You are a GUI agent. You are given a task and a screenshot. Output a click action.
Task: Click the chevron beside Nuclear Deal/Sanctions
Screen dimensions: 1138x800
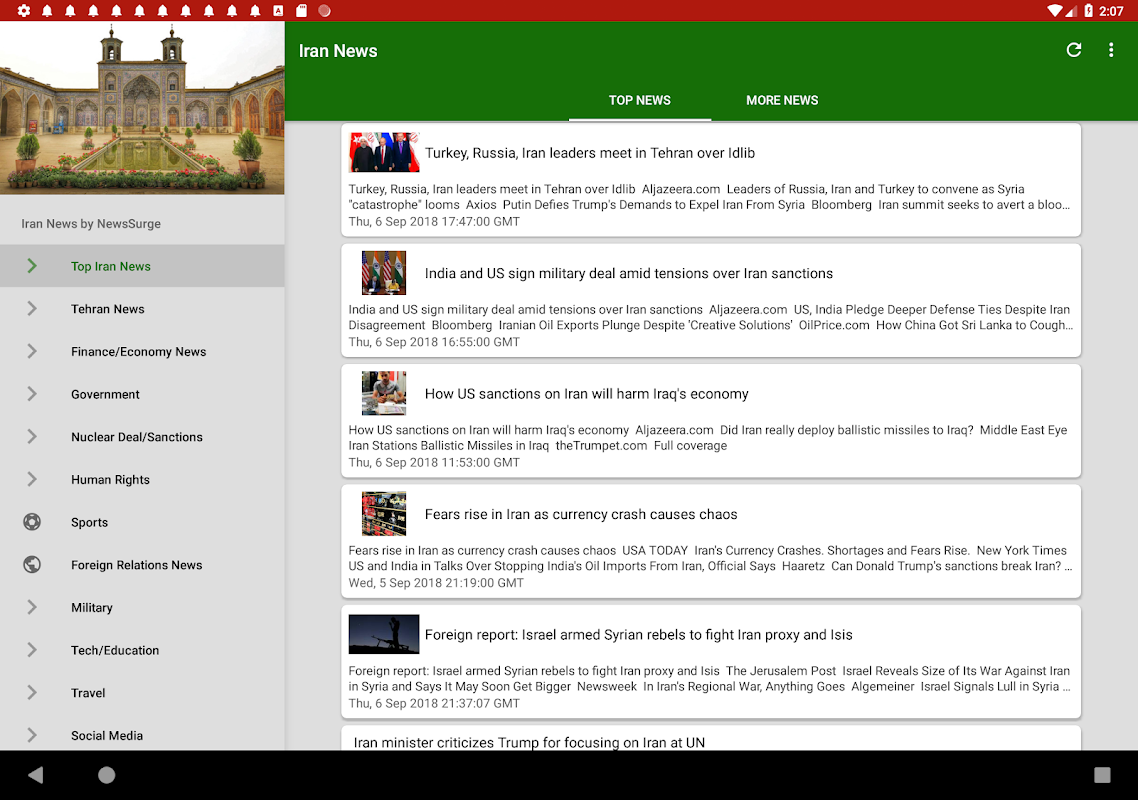point(32,436)
